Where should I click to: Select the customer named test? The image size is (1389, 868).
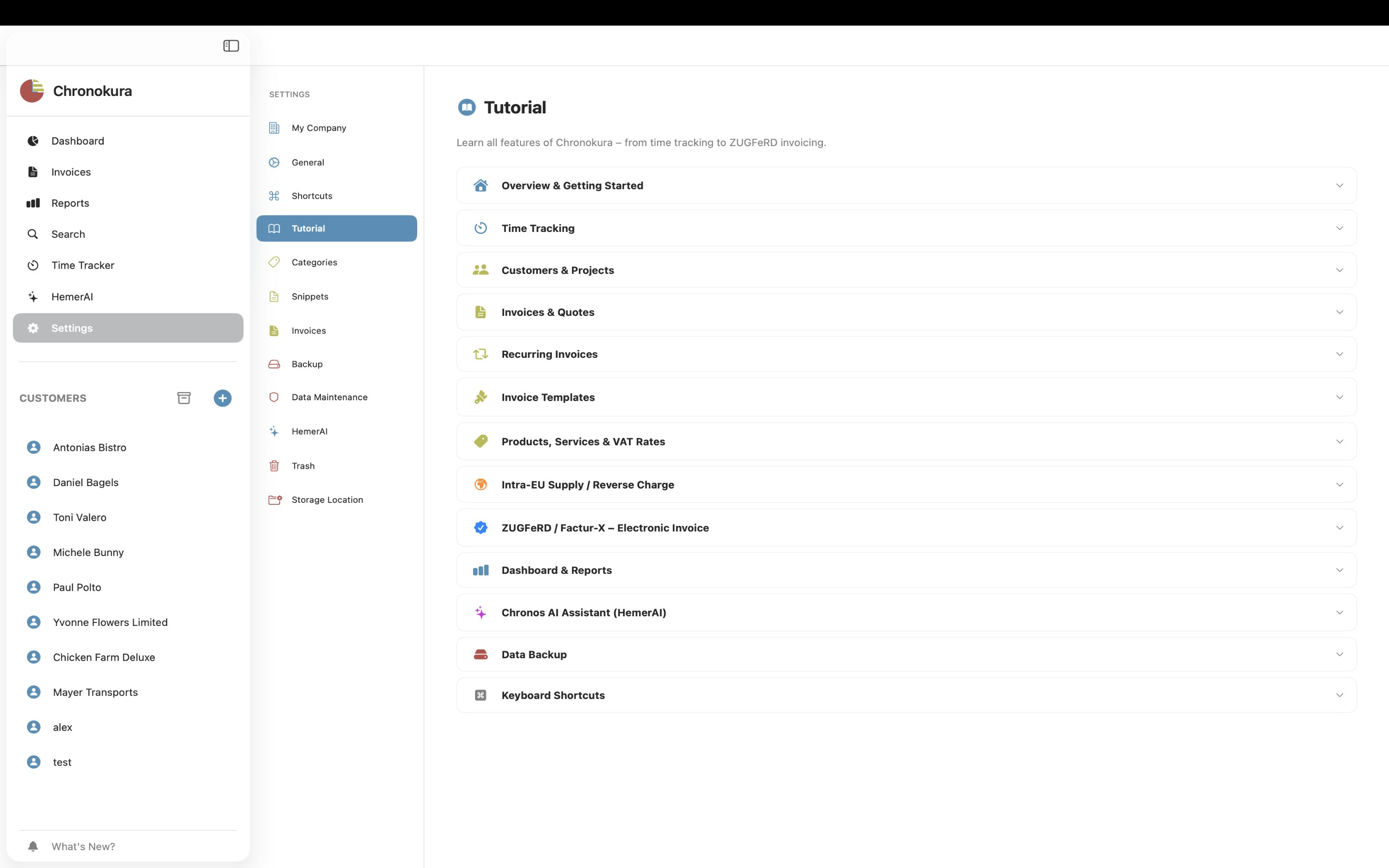point(128,762)
